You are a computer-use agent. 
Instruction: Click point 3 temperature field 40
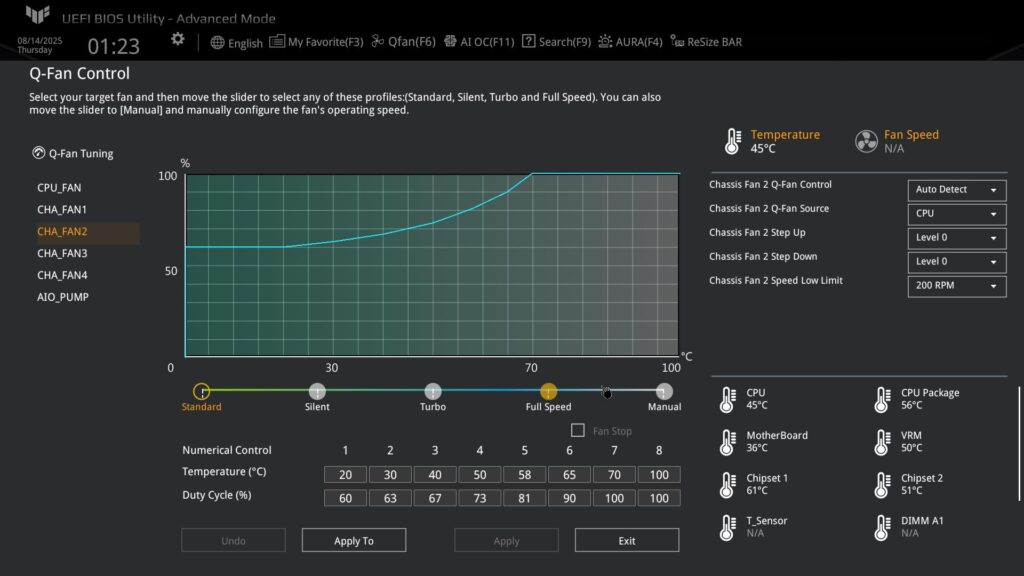(x=435, y=475)
